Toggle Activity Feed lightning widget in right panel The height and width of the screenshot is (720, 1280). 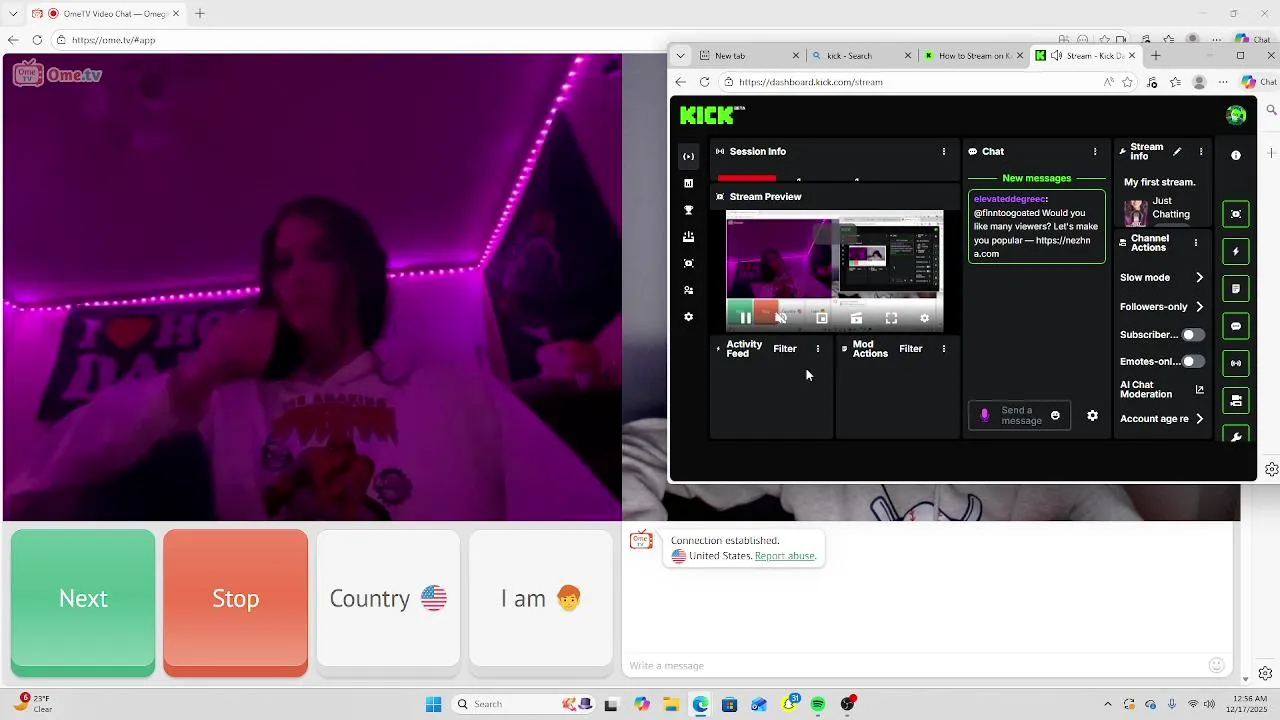tap(1236, 251)
